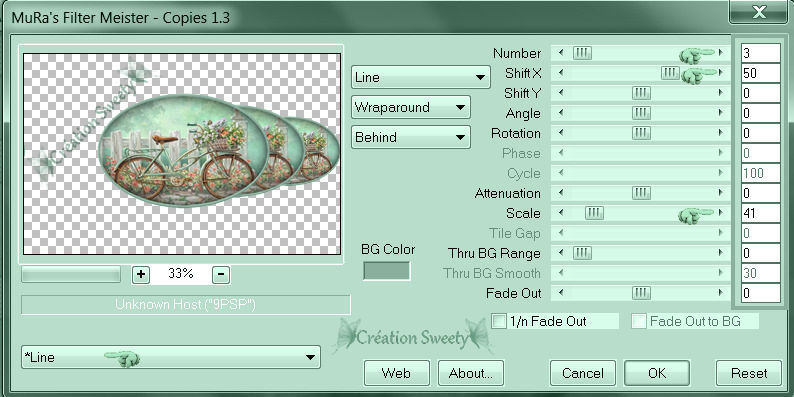
Task: Click the Attenuation slider handle
Action: [x=641, y=193]
